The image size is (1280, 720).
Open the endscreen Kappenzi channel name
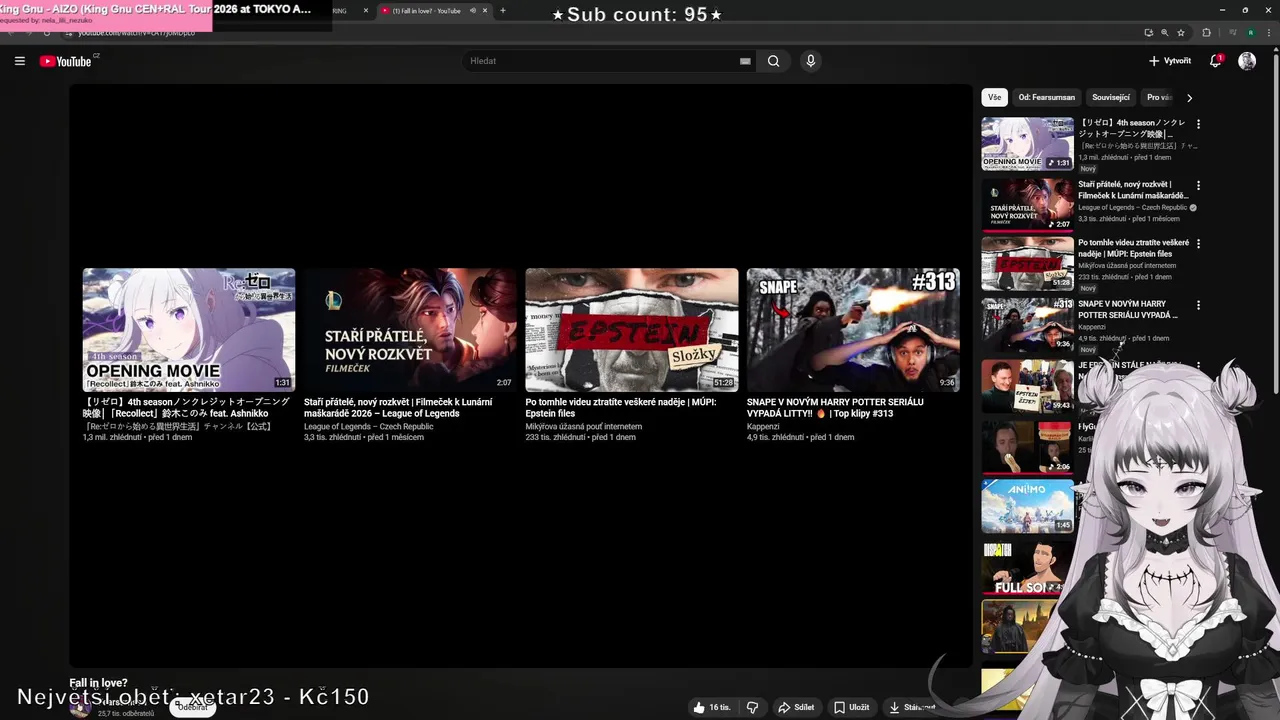763,427
